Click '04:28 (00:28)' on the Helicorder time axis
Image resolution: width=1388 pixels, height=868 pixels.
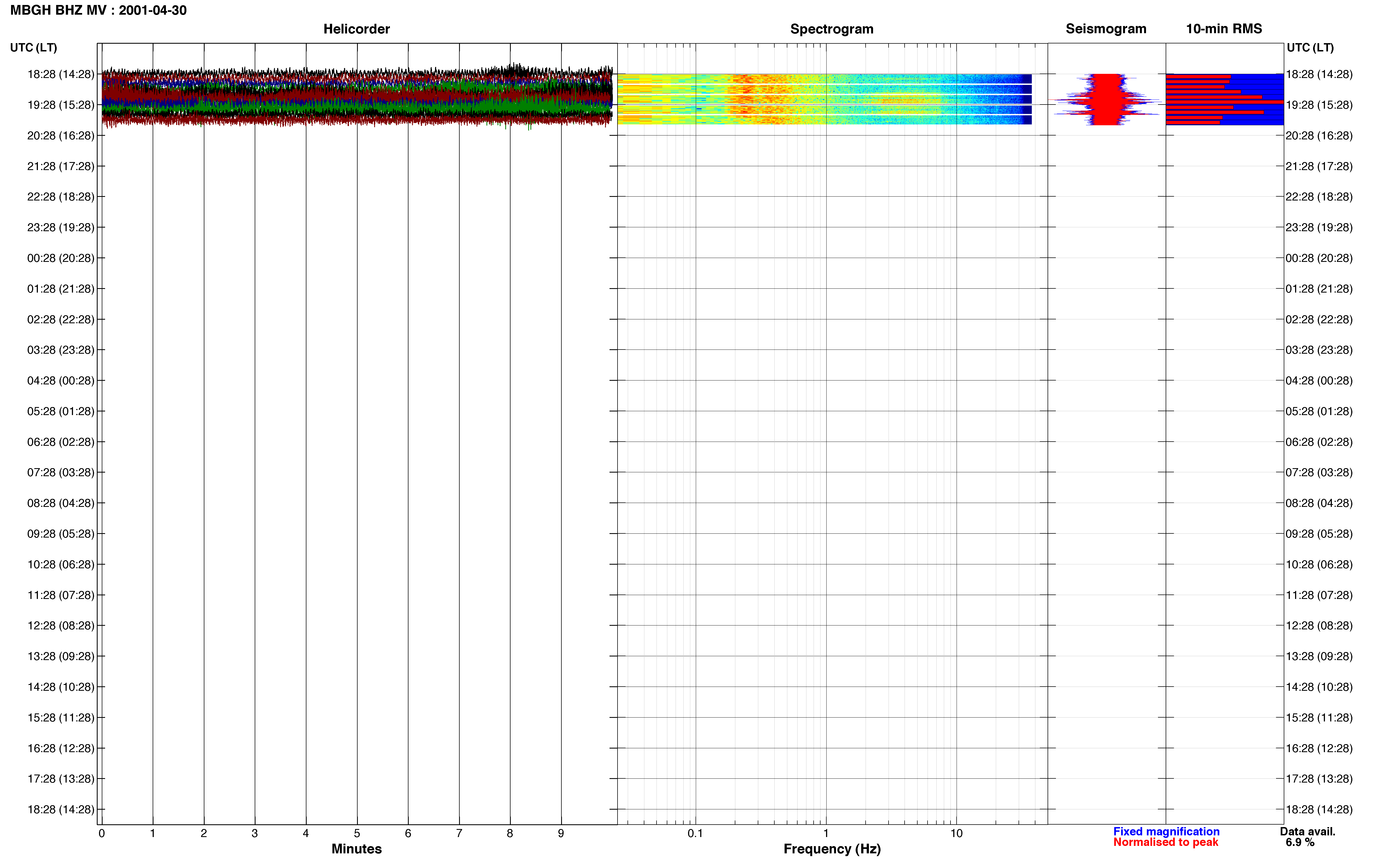[61, 380]
